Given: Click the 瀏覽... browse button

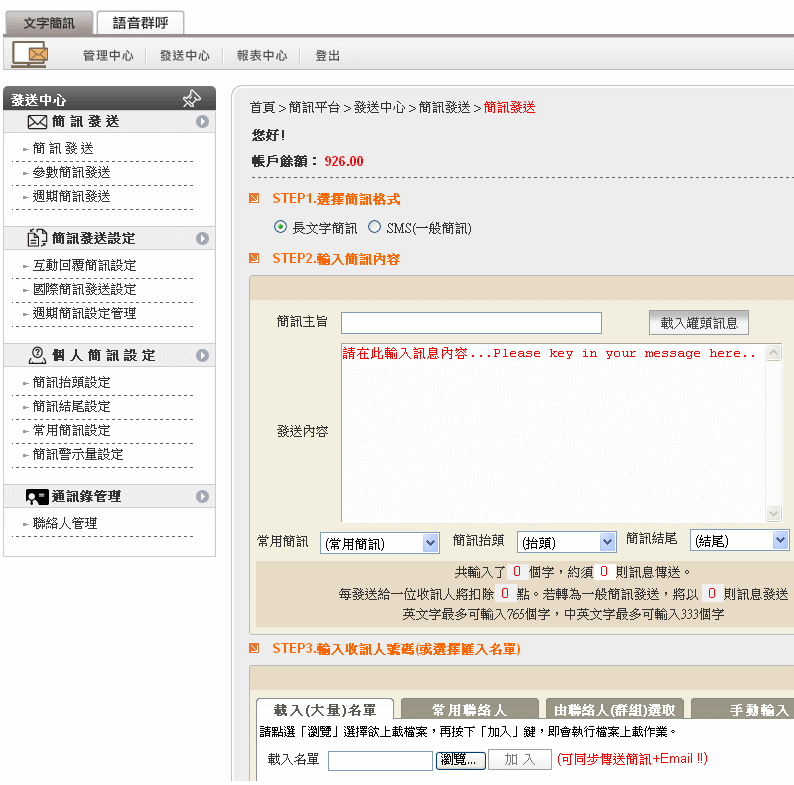Looking at the screenshot, I should tap(460, 760).
